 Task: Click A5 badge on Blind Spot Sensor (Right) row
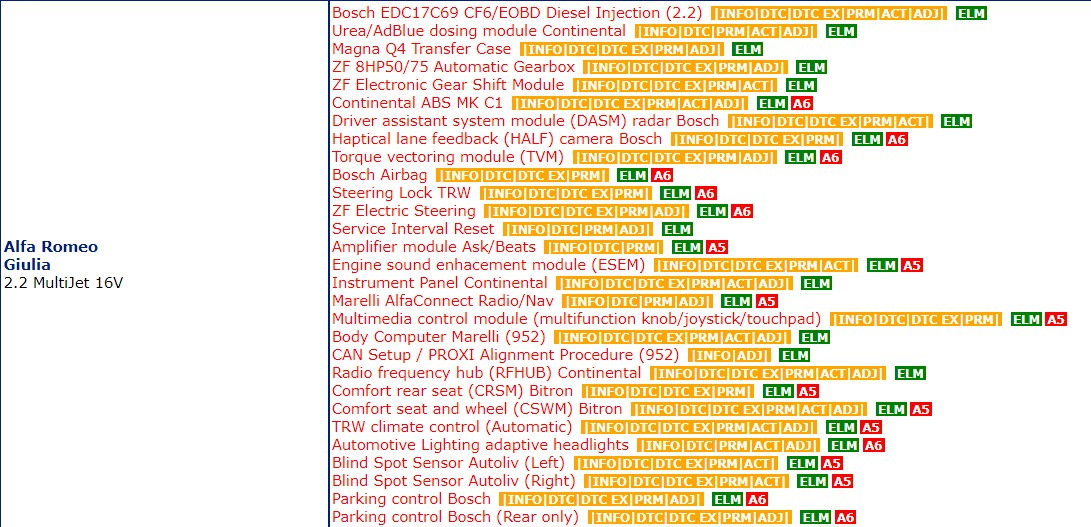[x=843, y=482]
